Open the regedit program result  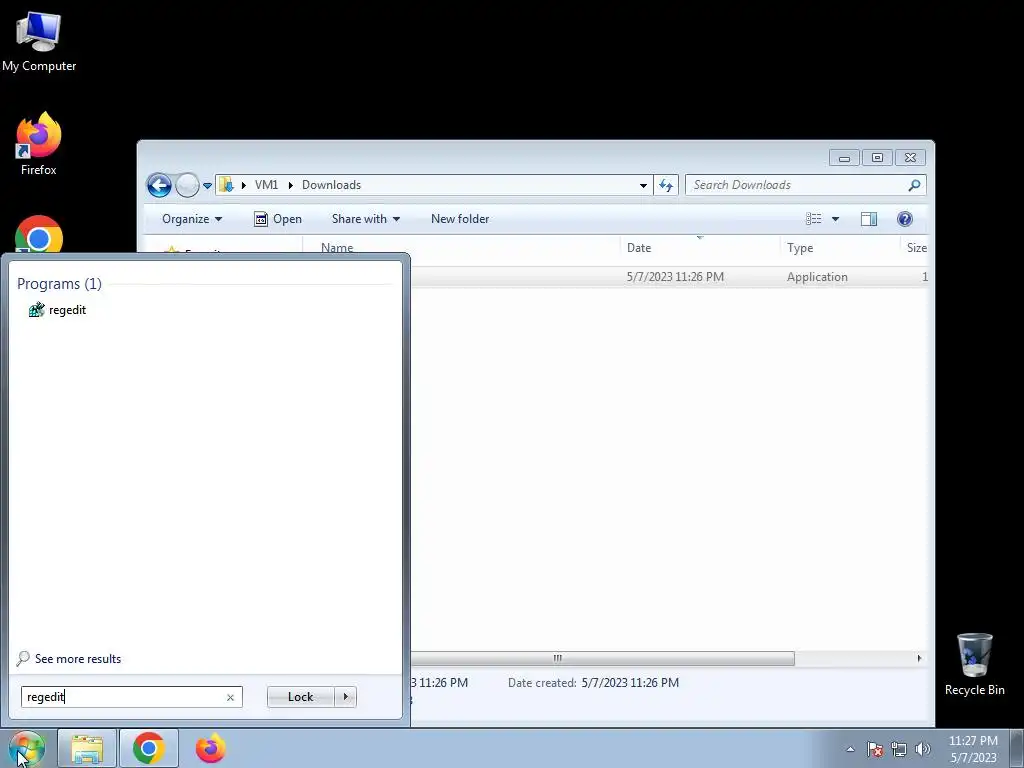(x=57, y=310)
